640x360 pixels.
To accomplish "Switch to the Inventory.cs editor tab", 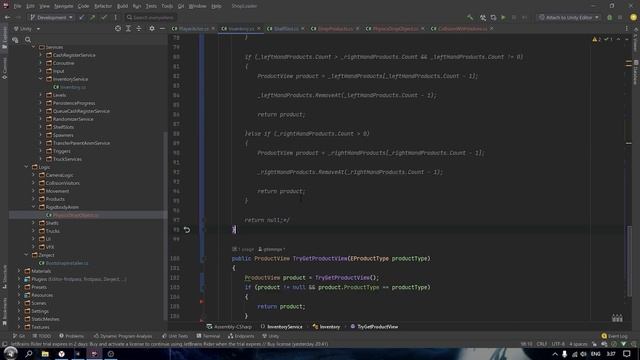I will click(241, 29).
